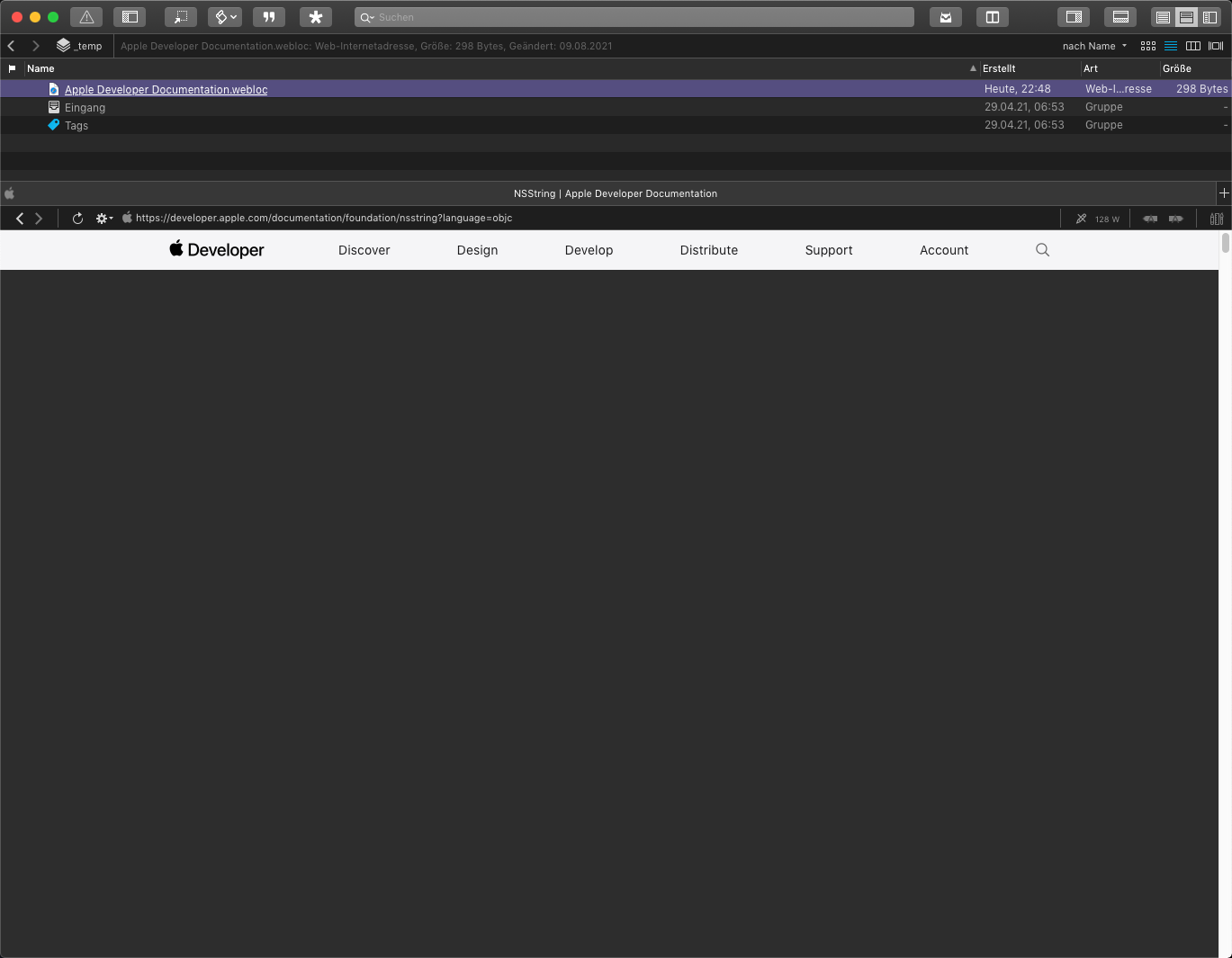The width and height of the screenshot is (1232, 958).
Task: Open the Apple Developer home logo link
Action: coord(217,250)
